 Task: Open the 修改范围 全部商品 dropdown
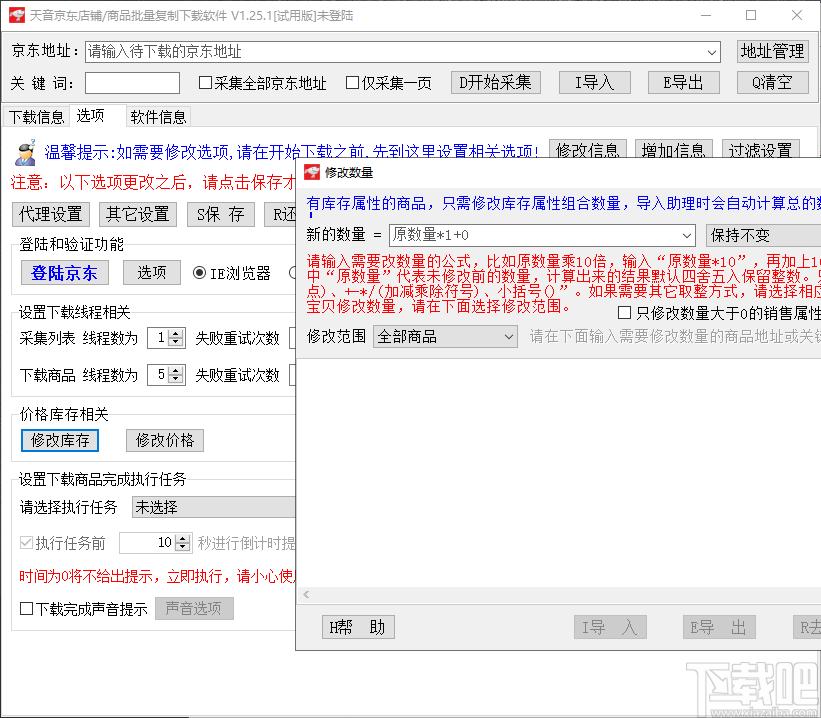(x=508, y=337)
